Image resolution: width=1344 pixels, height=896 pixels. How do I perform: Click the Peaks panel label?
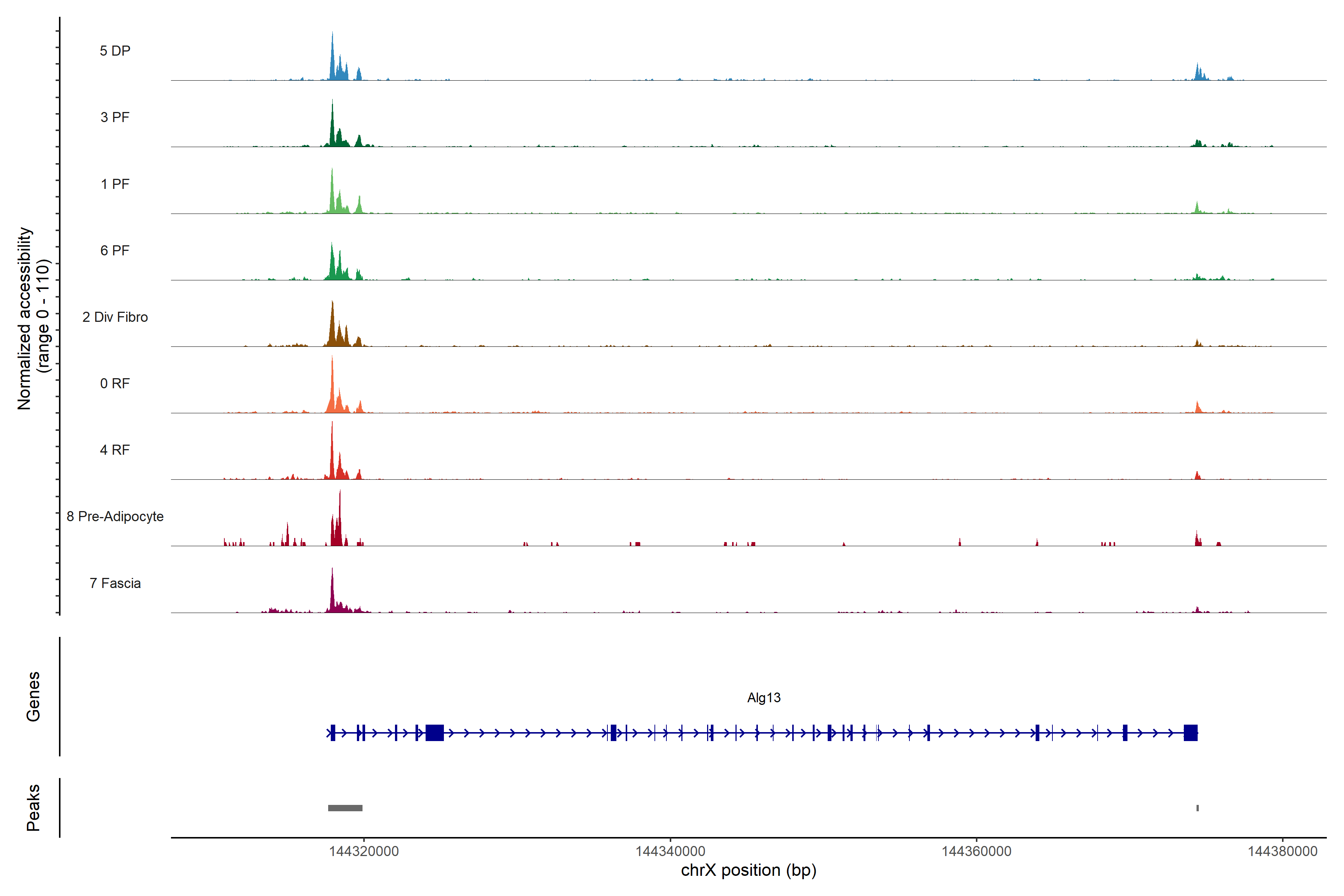33,808
